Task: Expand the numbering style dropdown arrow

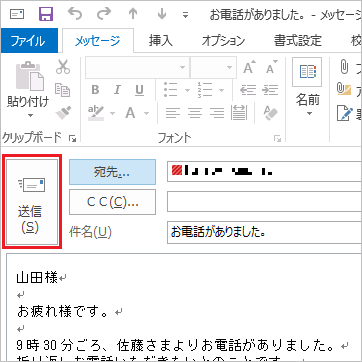Action: [222, 90]
